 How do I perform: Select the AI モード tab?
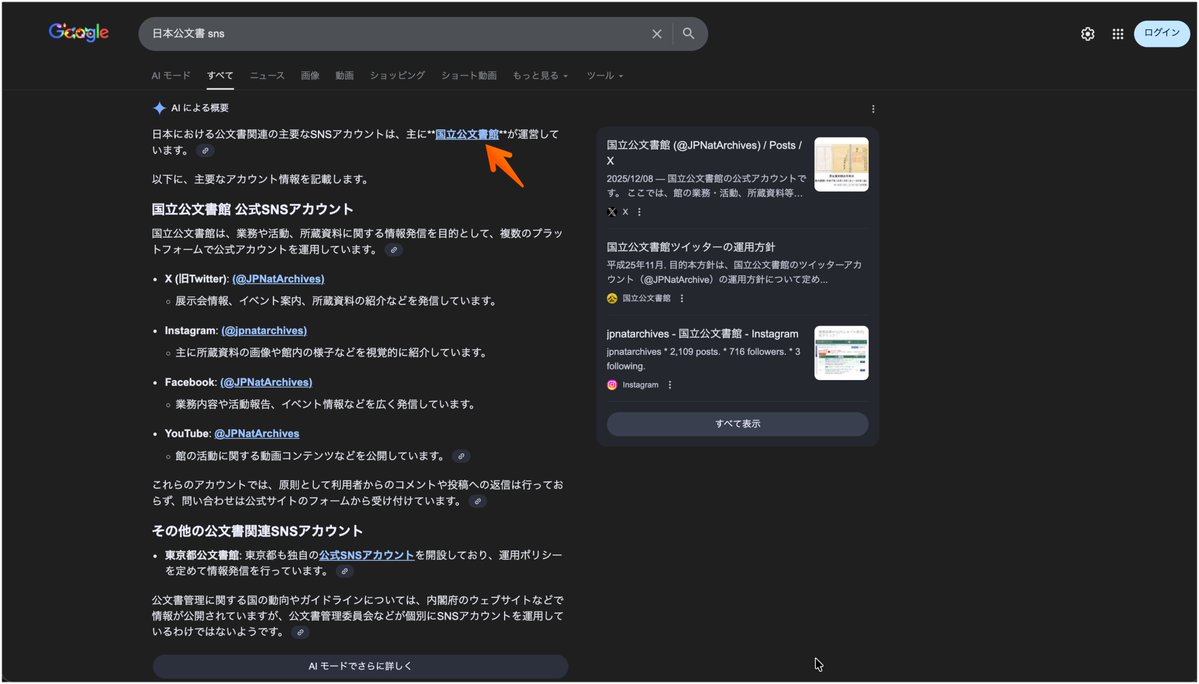171,76
